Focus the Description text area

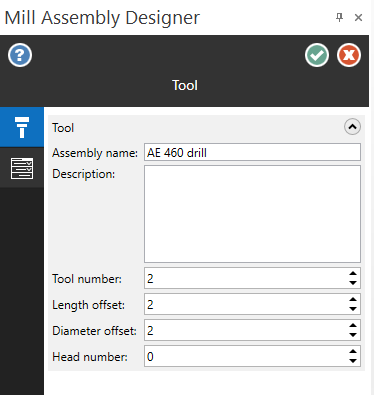252,214
